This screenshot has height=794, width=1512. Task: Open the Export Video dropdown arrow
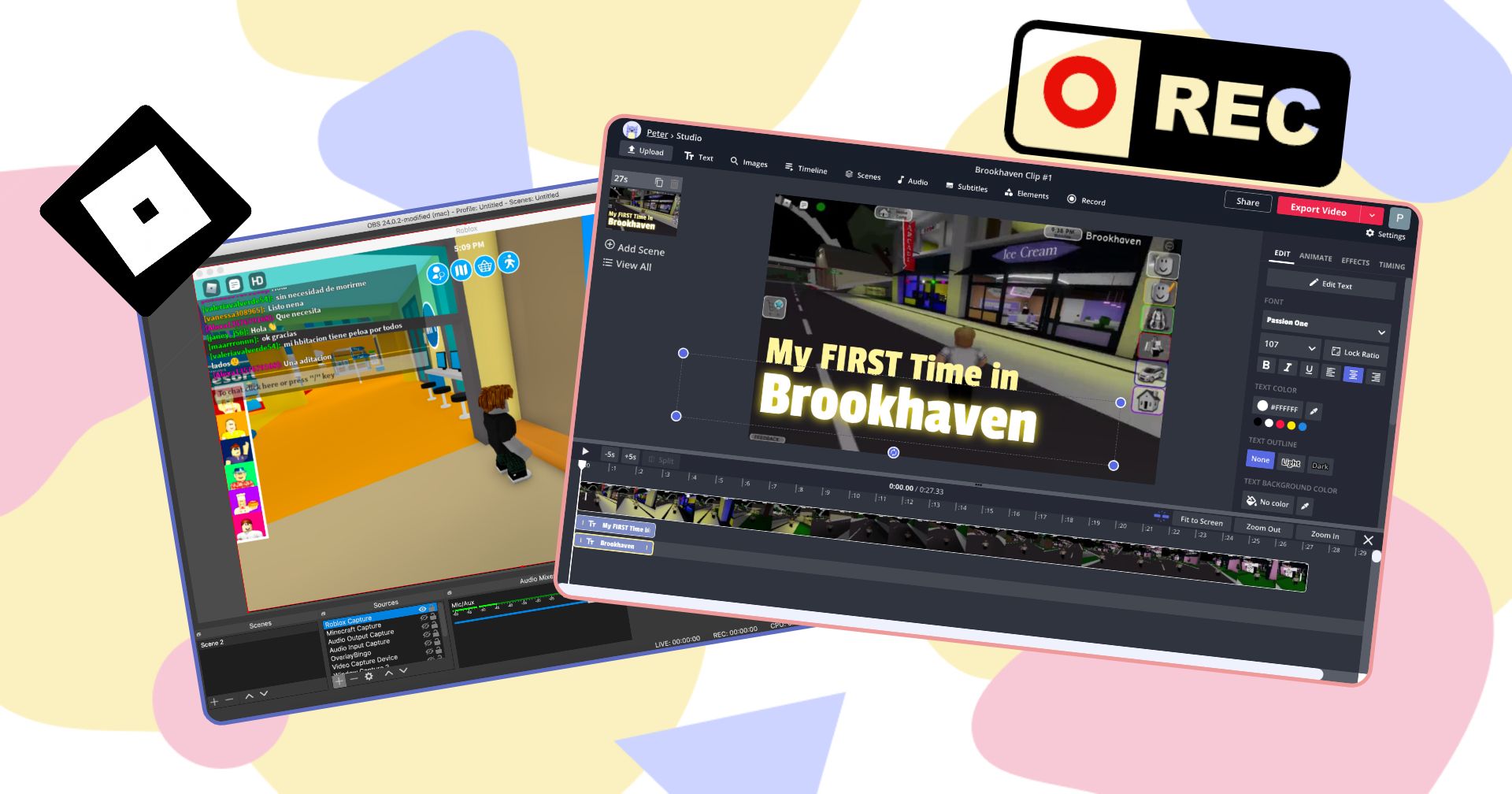click(1372, 215)
